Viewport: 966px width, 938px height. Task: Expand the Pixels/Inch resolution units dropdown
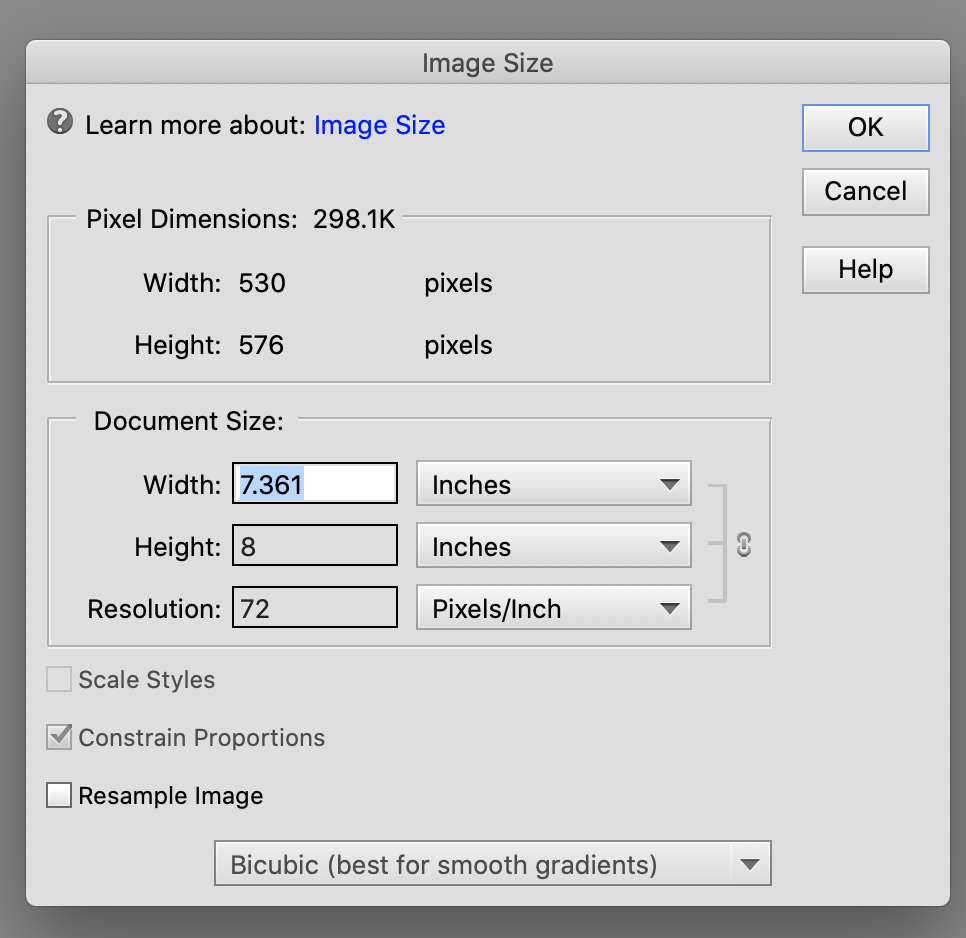[x=553, y=609]
